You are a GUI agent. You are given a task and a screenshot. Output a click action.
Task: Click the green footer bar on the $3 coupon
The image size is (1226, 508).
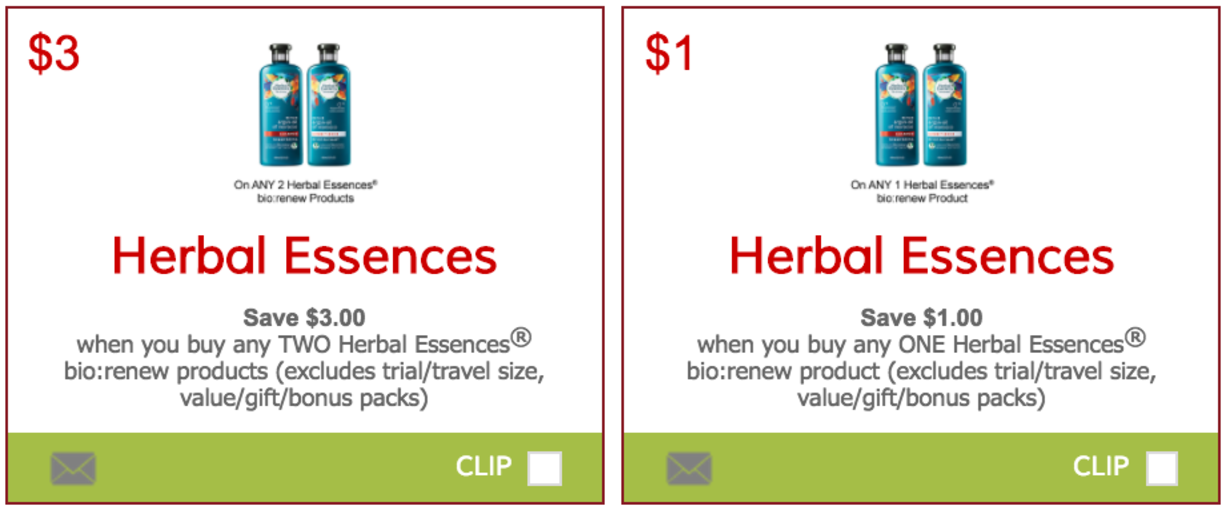pyautogui.click(x=305, y=467)
